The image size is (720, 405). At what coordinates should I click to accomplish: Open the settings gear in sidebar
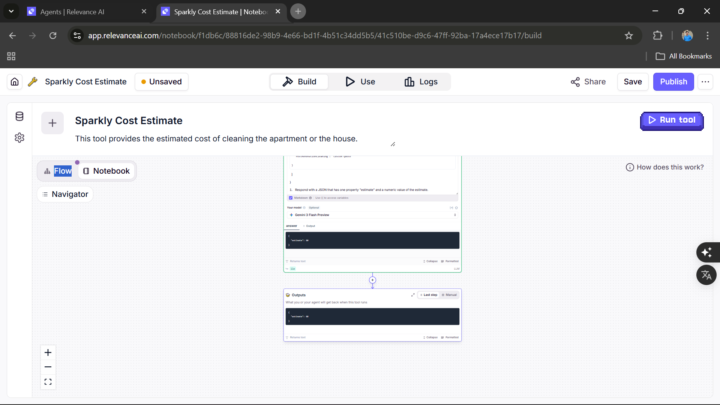click(19, 137)
